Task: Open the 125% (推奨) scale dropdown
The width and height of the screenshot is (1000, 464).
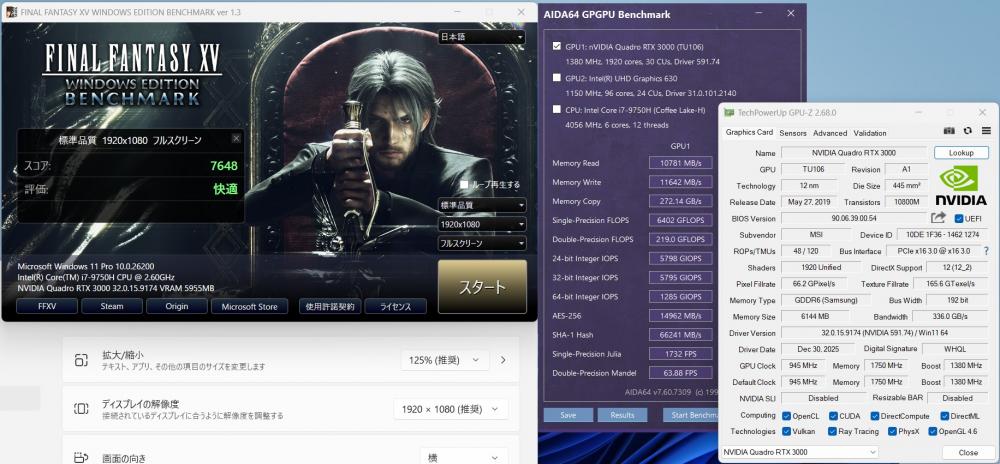Action: (445, 360)
